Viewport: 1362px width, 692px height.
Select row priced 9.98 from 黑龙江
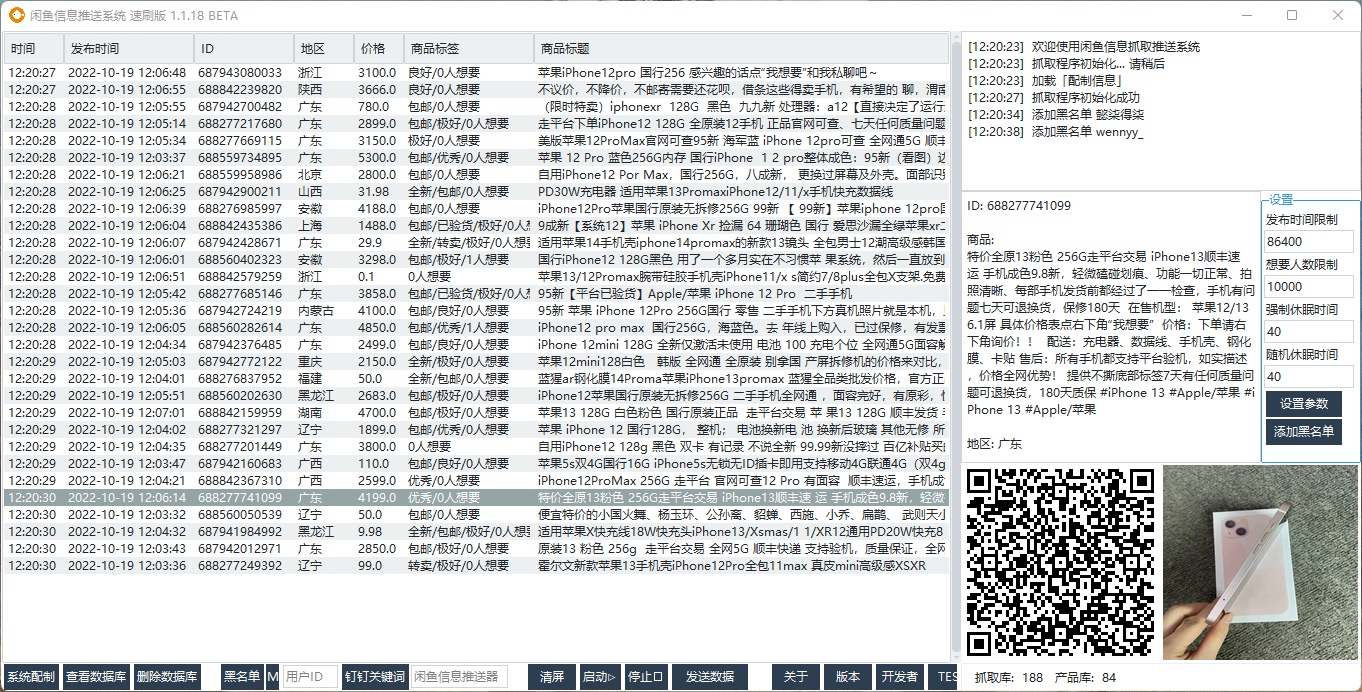point(476,532)
